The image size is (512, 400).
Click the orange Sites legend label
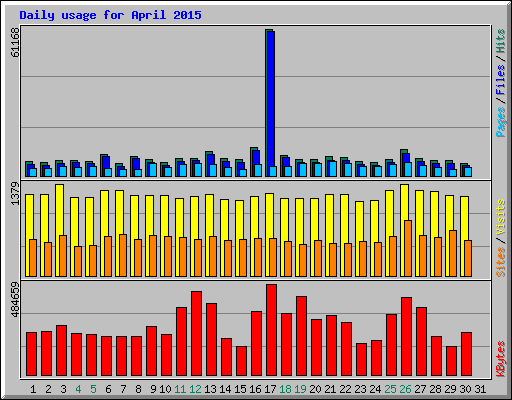(x=501, y=262)
